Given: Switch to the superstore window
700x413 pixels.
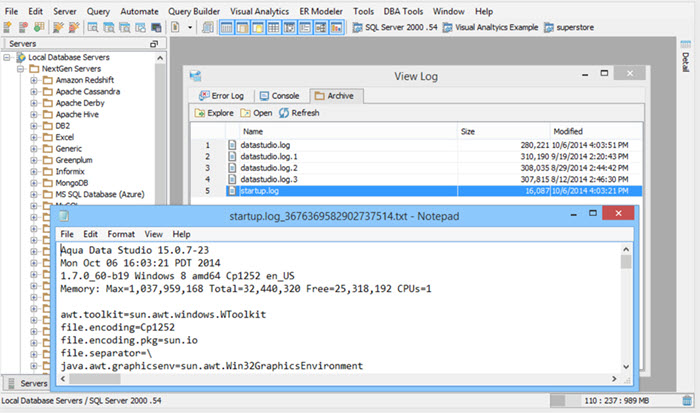Looking at the screenshot, I should (x=569, y=27).
